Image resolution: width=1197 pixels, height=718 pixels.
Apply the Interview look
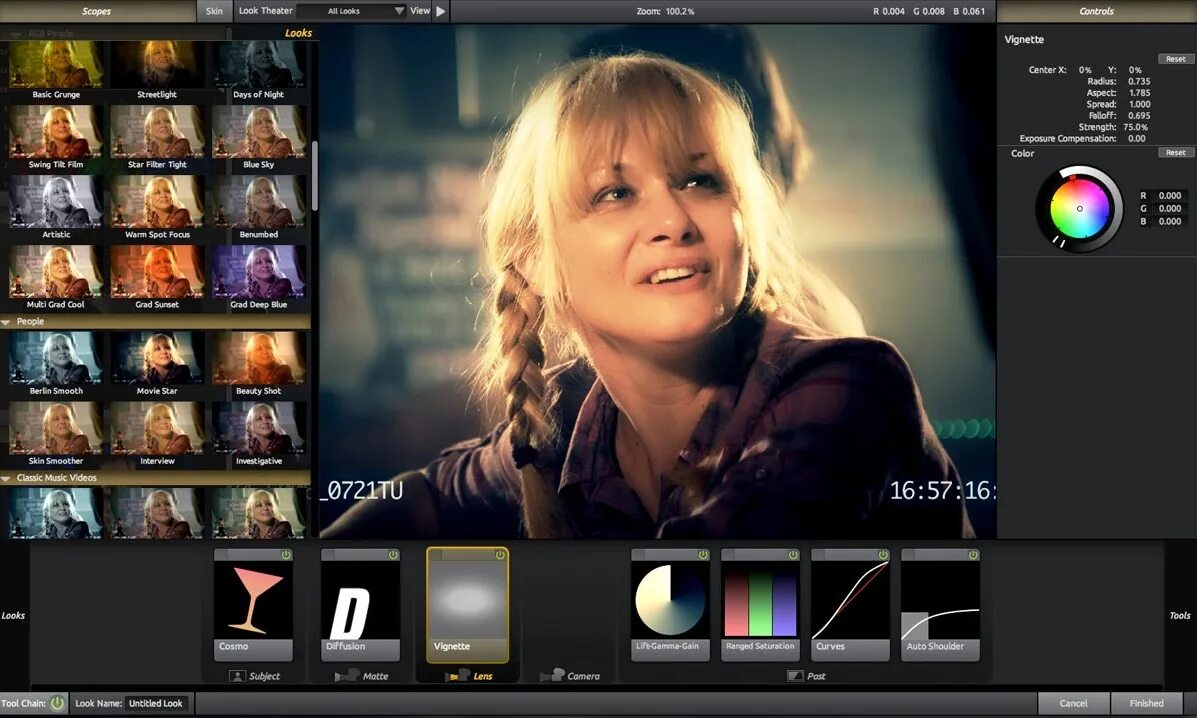coord(157,434)
